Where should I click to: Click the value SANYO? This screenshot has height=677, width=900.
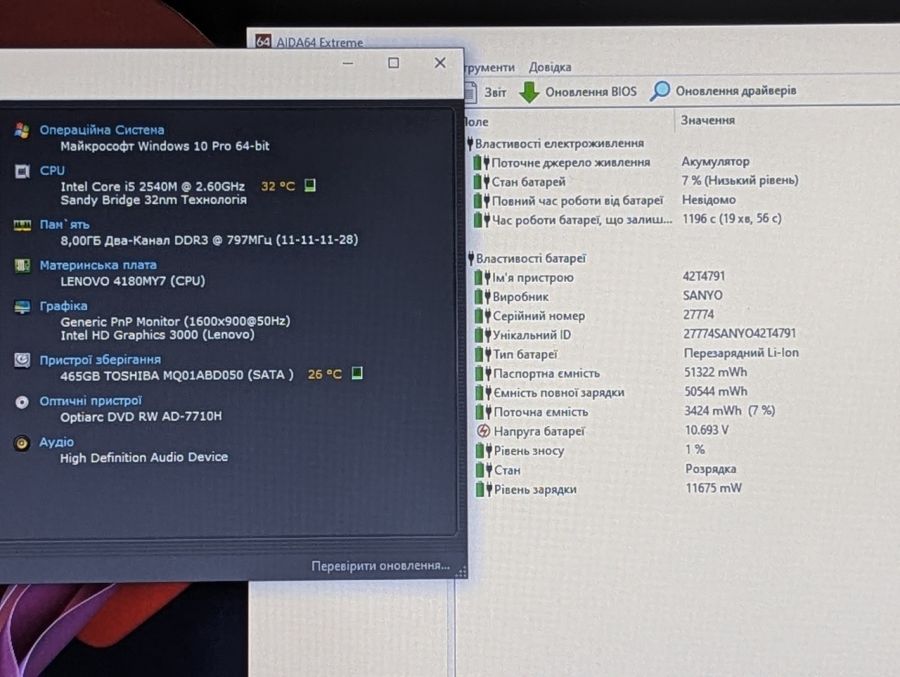(703, 295)
